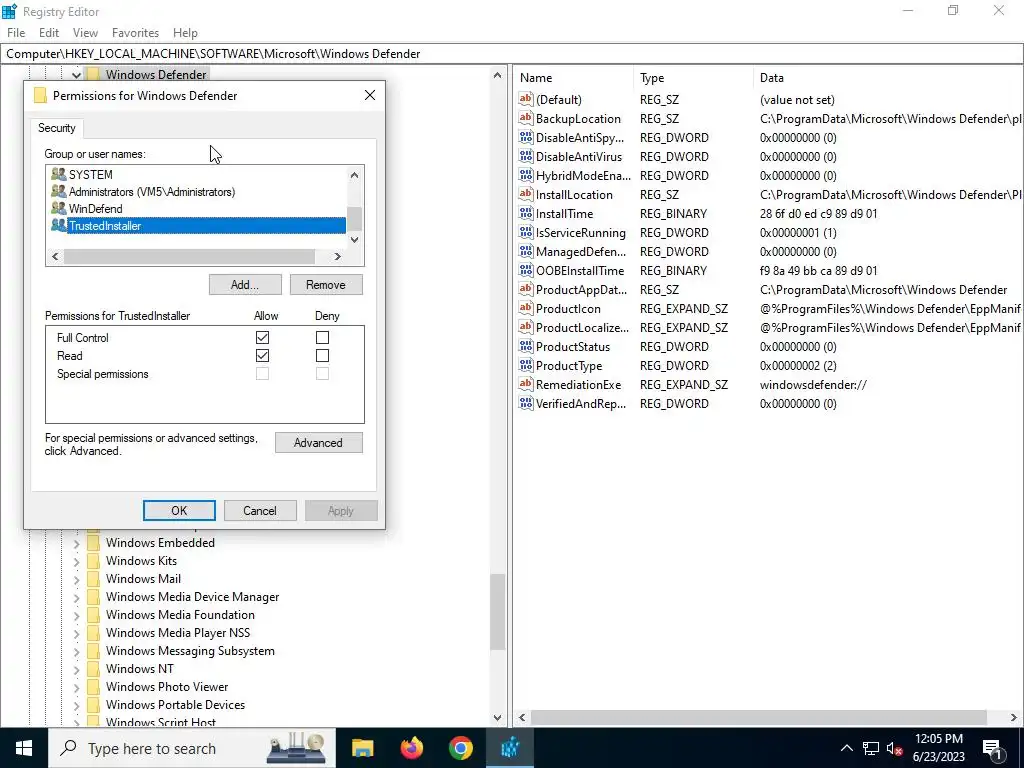Expand the Windows Photo Viewer key

(x=76, y=687)
